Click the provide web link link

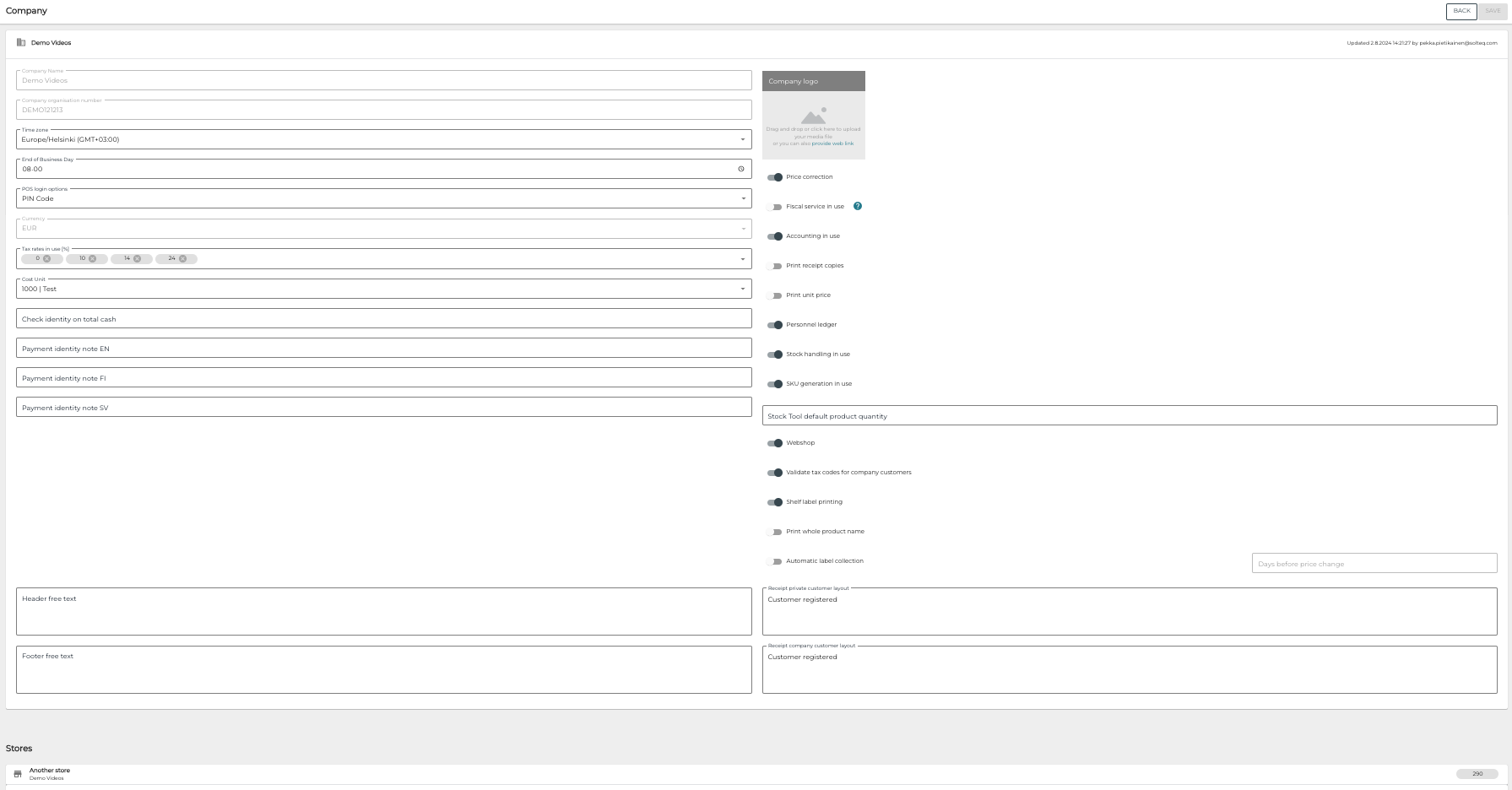click(832, 143)
